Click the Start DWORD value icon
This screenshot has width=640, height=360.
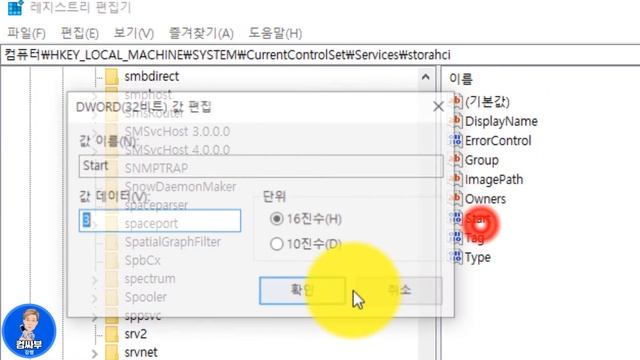[x=456, y=218]
